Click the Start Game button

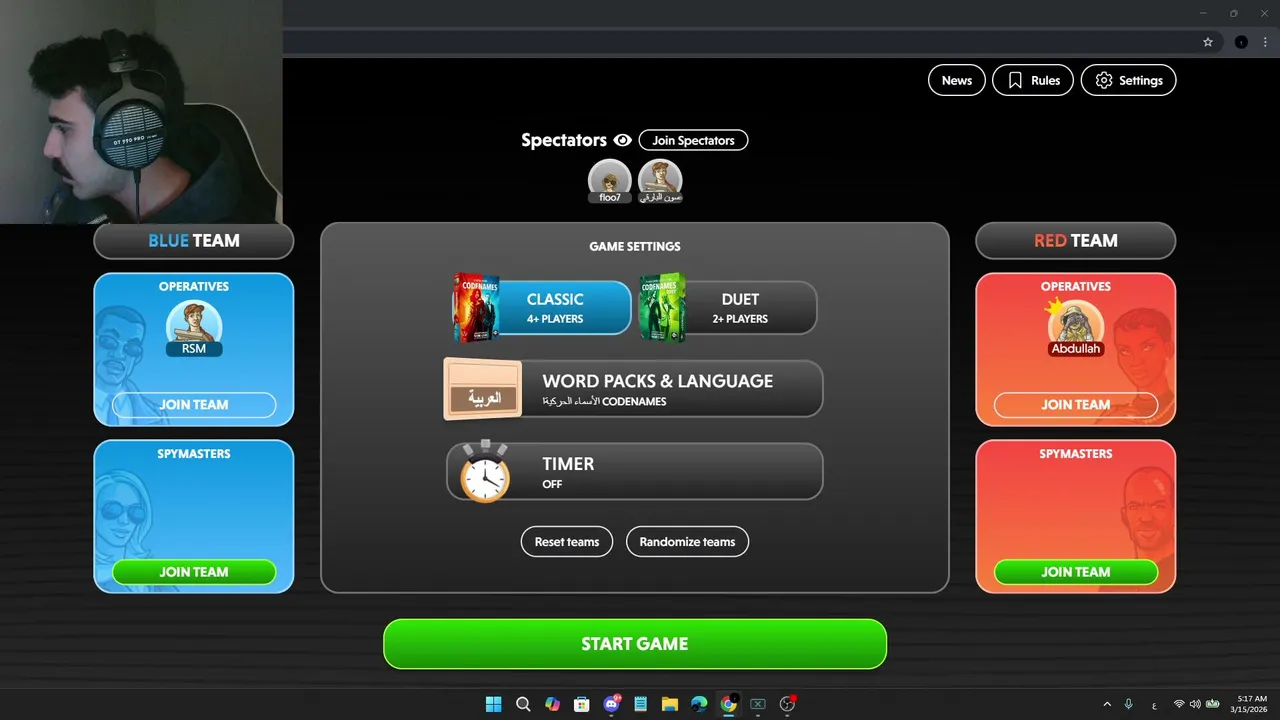point(635,644)
